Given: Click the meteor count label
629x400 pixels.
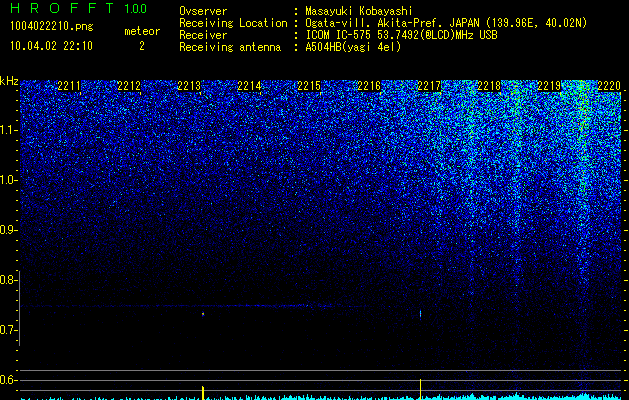Looking at the screenshot, I should pyautogui.click(x=142, y=31).
